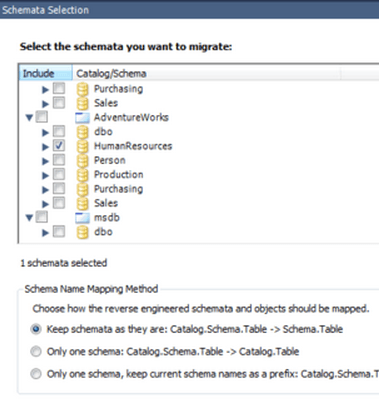Click 'Select the schemata you want to migrate:' heading
The width and height of the screenshot is (379, 401).
(126, 47)
